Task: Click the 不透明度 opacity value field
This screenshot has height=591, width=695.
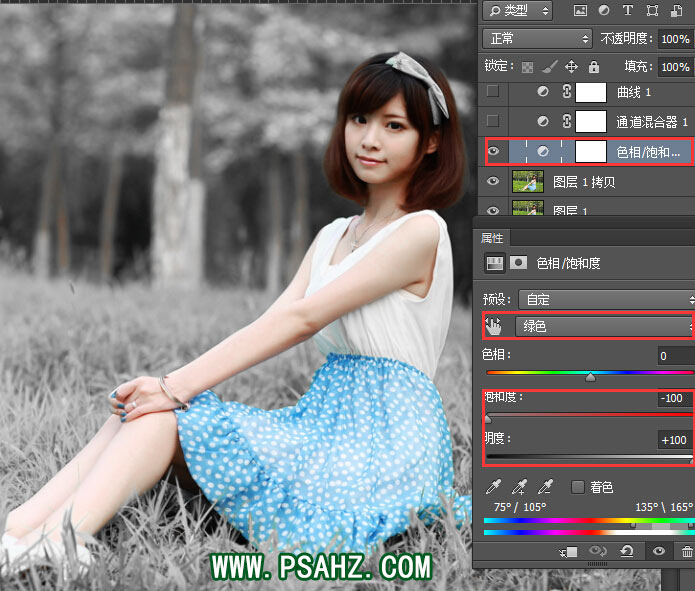Action: 674,38
